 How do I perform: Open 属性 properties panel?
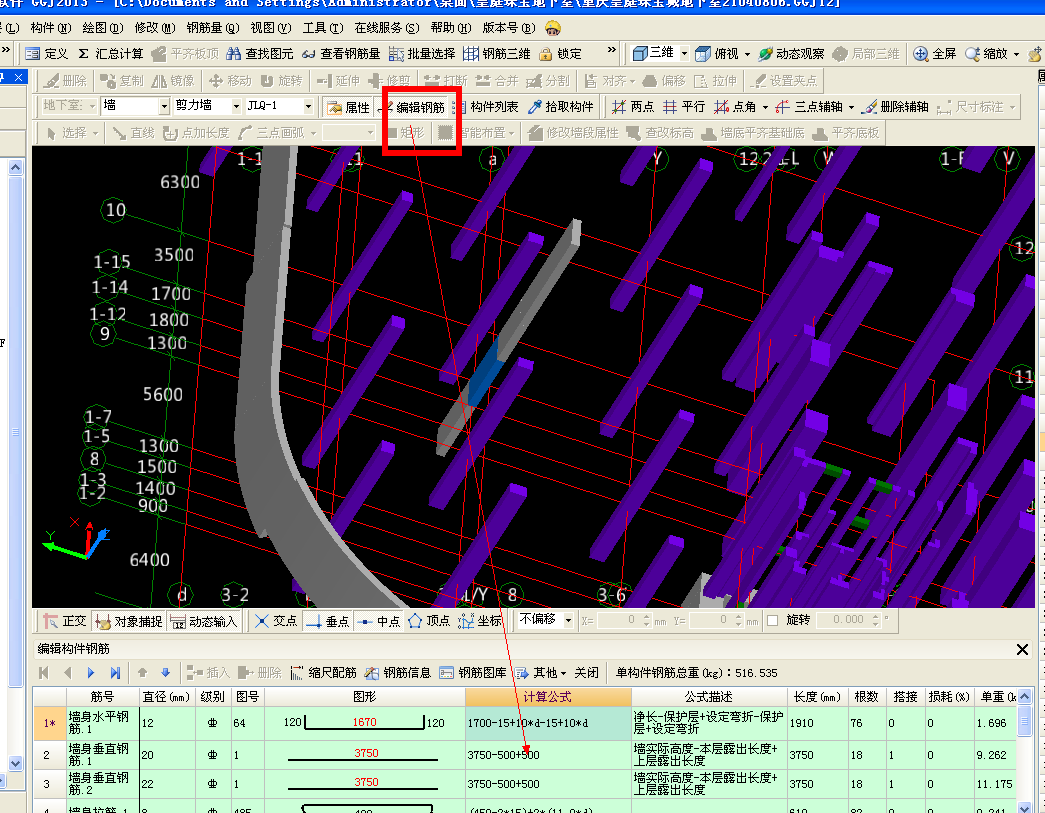tap(348, 107)
